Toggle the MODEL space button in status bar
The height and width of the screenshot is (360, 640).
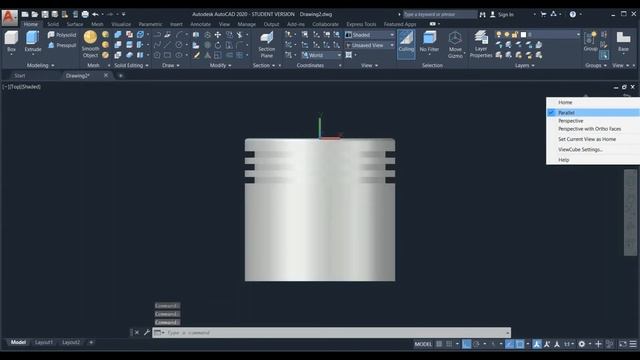[x=423, y=344]
